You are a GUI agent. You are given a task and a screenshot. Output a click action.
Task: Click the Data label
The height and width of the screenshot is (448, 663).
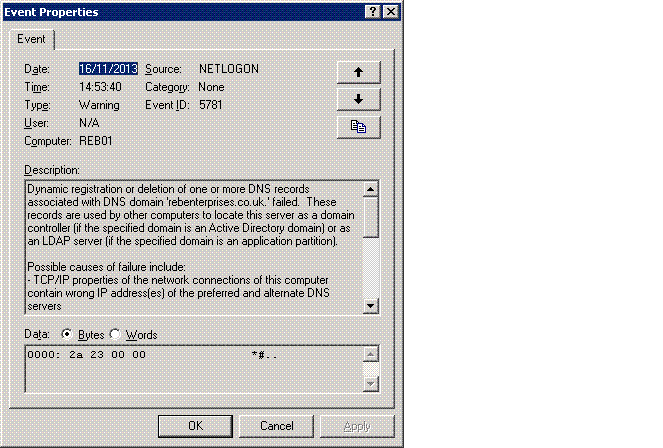37,334
